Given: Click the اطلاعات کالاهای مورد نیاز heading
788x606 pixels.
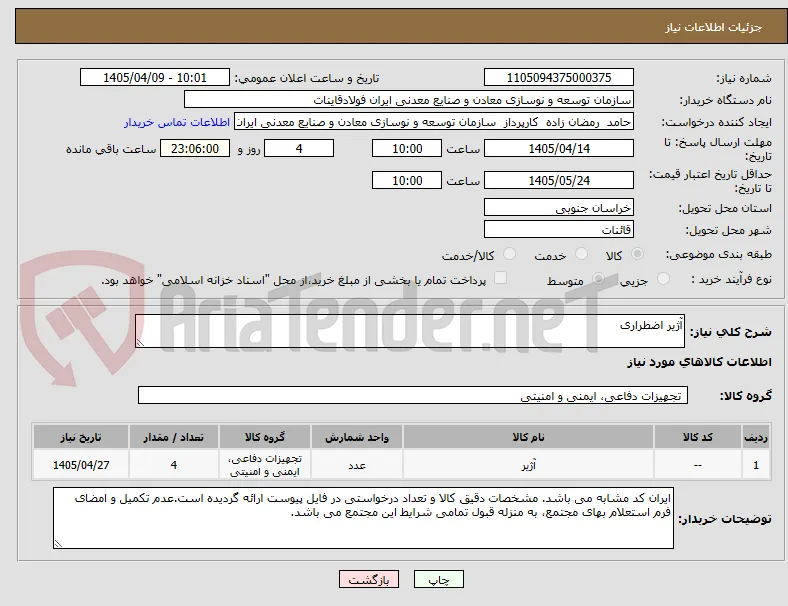Looking at the screenshot, I should [x=699, y=362].
